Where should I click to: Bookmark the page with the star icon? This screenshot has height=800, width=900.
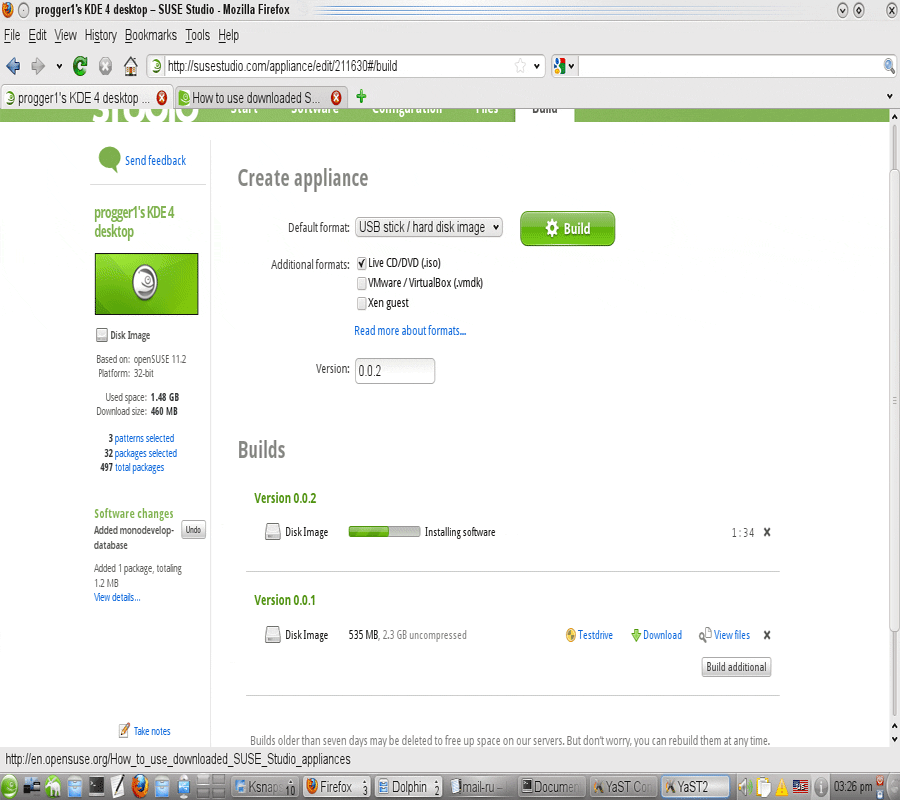(x=520, y=66)
